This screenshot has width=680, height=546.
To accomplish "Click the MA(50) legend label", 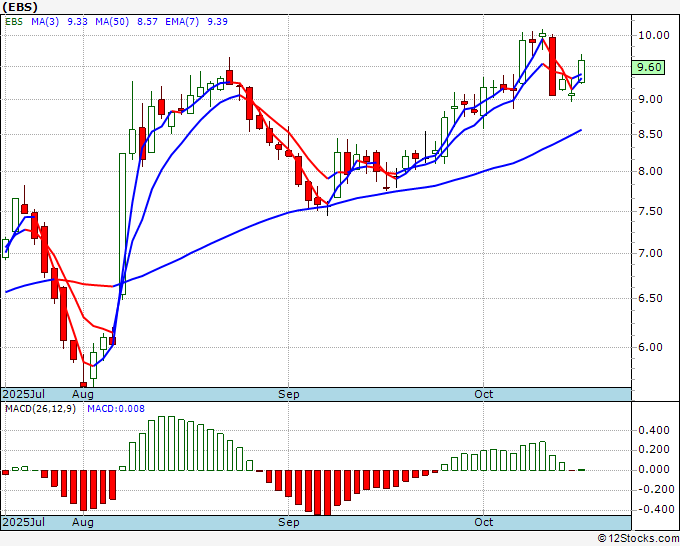I will point(112,22).
